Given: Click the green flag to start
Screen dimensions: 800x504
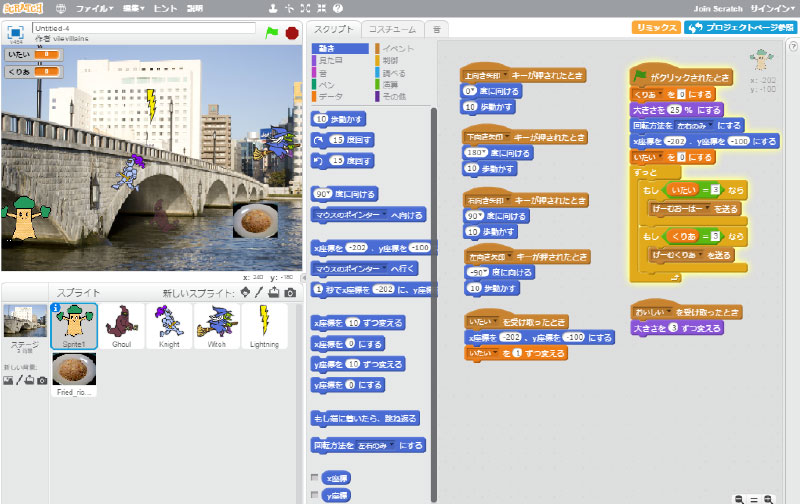Looking at the screenshot, I should tap(271, 33).
